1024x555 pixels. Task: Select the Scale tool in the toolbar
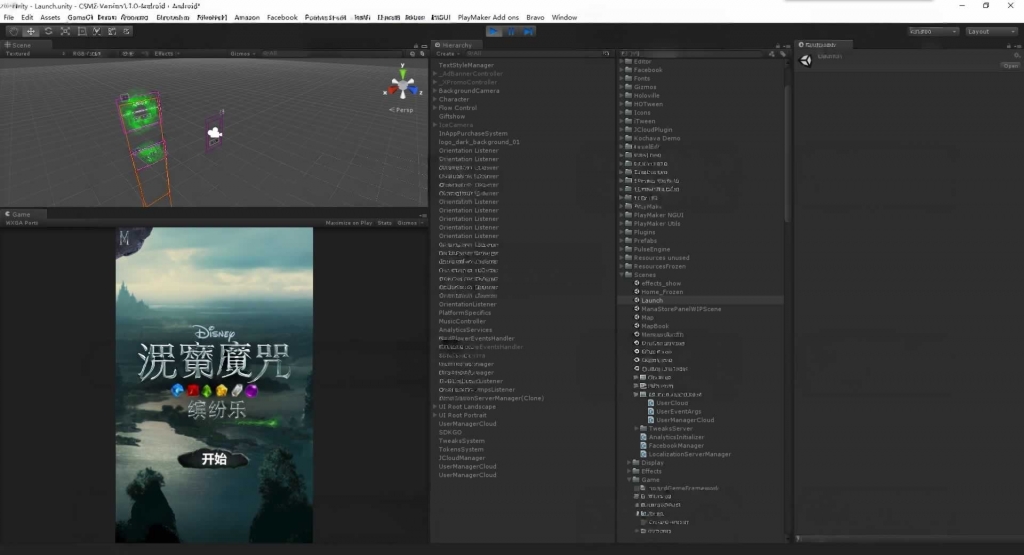tap(65, 31)
